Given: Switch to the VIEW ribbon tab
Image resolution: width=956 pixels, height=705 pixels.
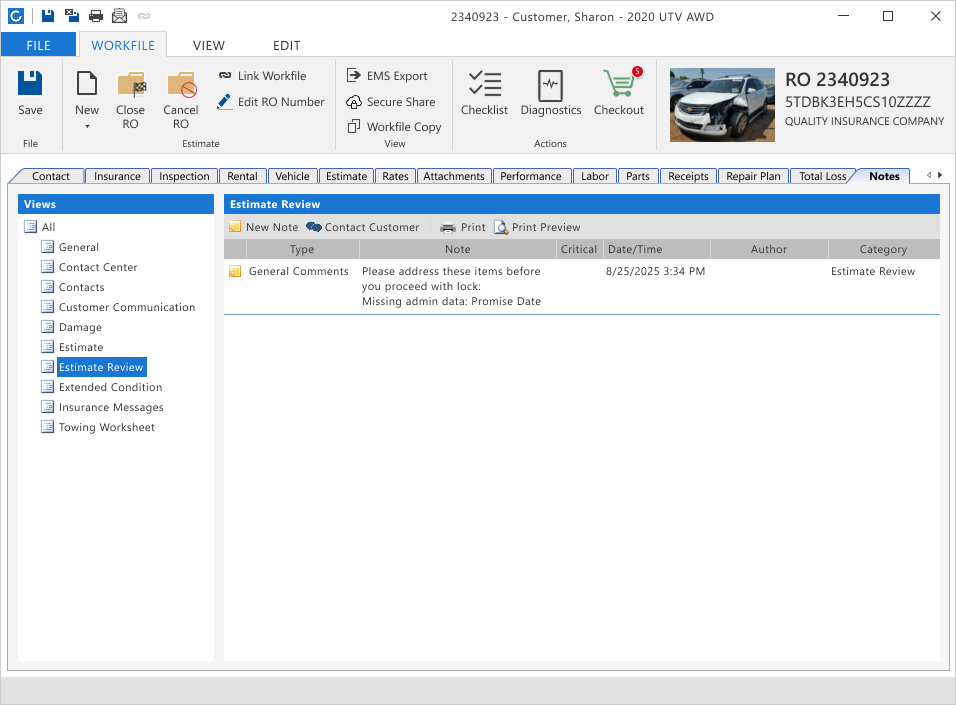Looking at the screenshot, I should coord(209,45).
